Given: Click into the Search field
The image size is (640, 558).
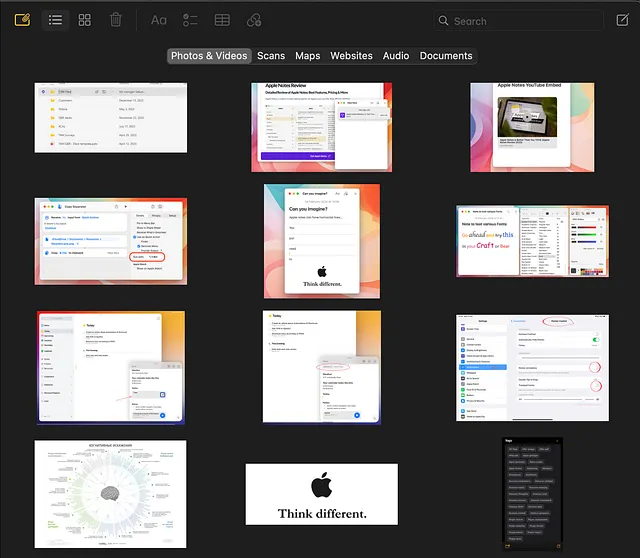Looking at the screenshot, I should [518, 20].
